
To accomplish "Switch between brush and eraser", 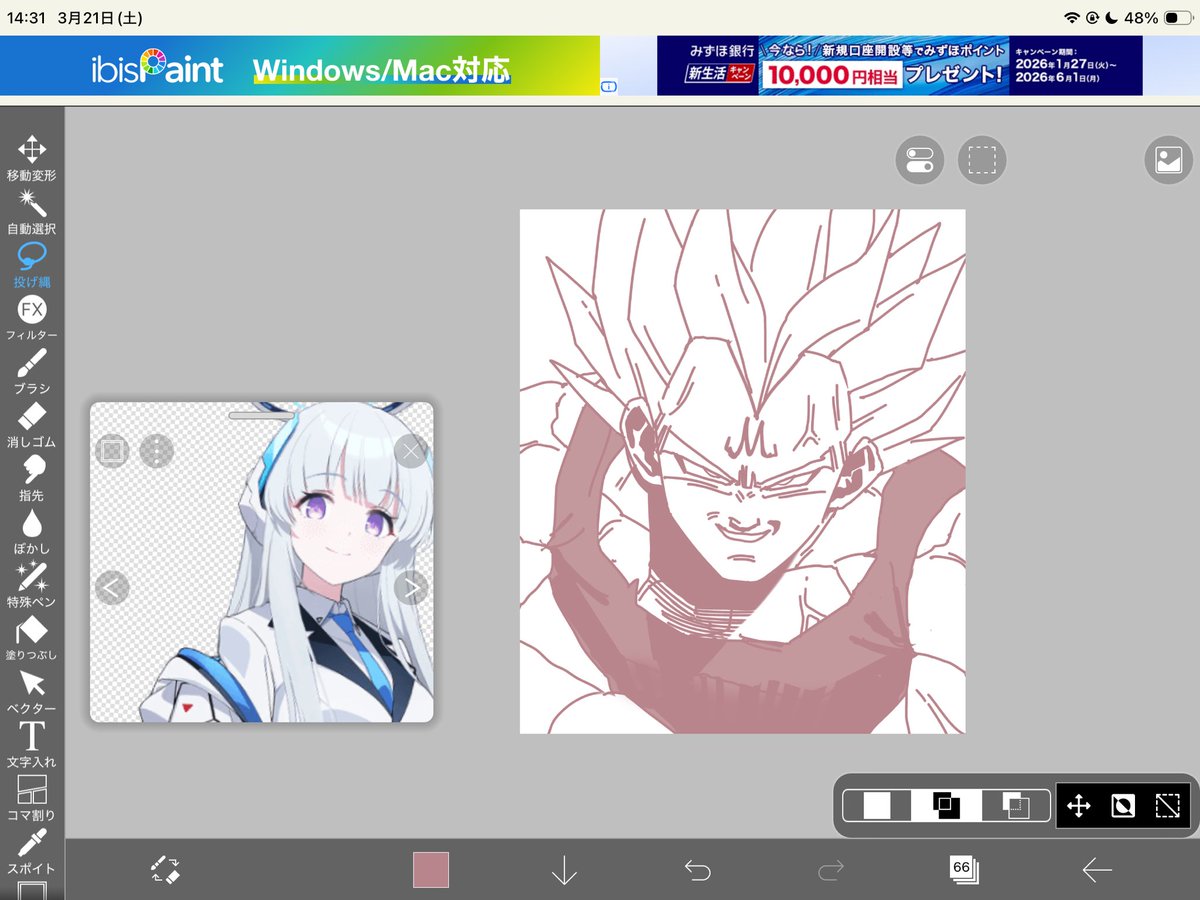I will 165,869.
